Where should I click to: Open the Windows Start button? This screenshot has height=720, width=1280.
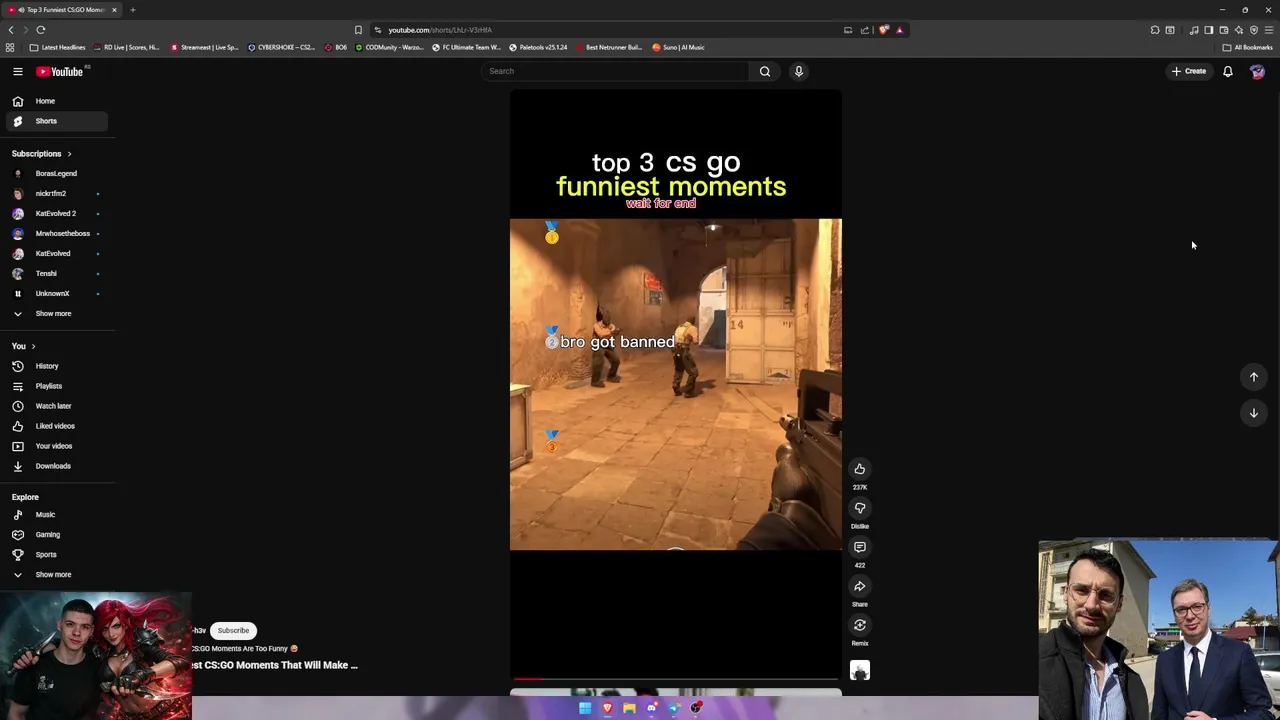pyautogui.click(x=585, y=708)
